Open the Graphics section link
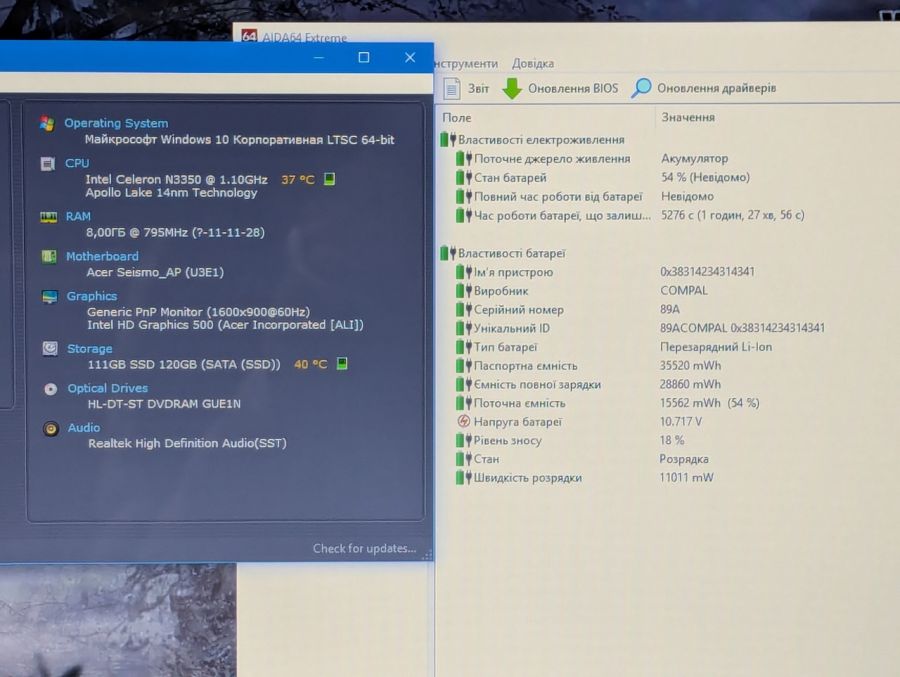Viewport: 900px width, 677px height. point(92,296)
